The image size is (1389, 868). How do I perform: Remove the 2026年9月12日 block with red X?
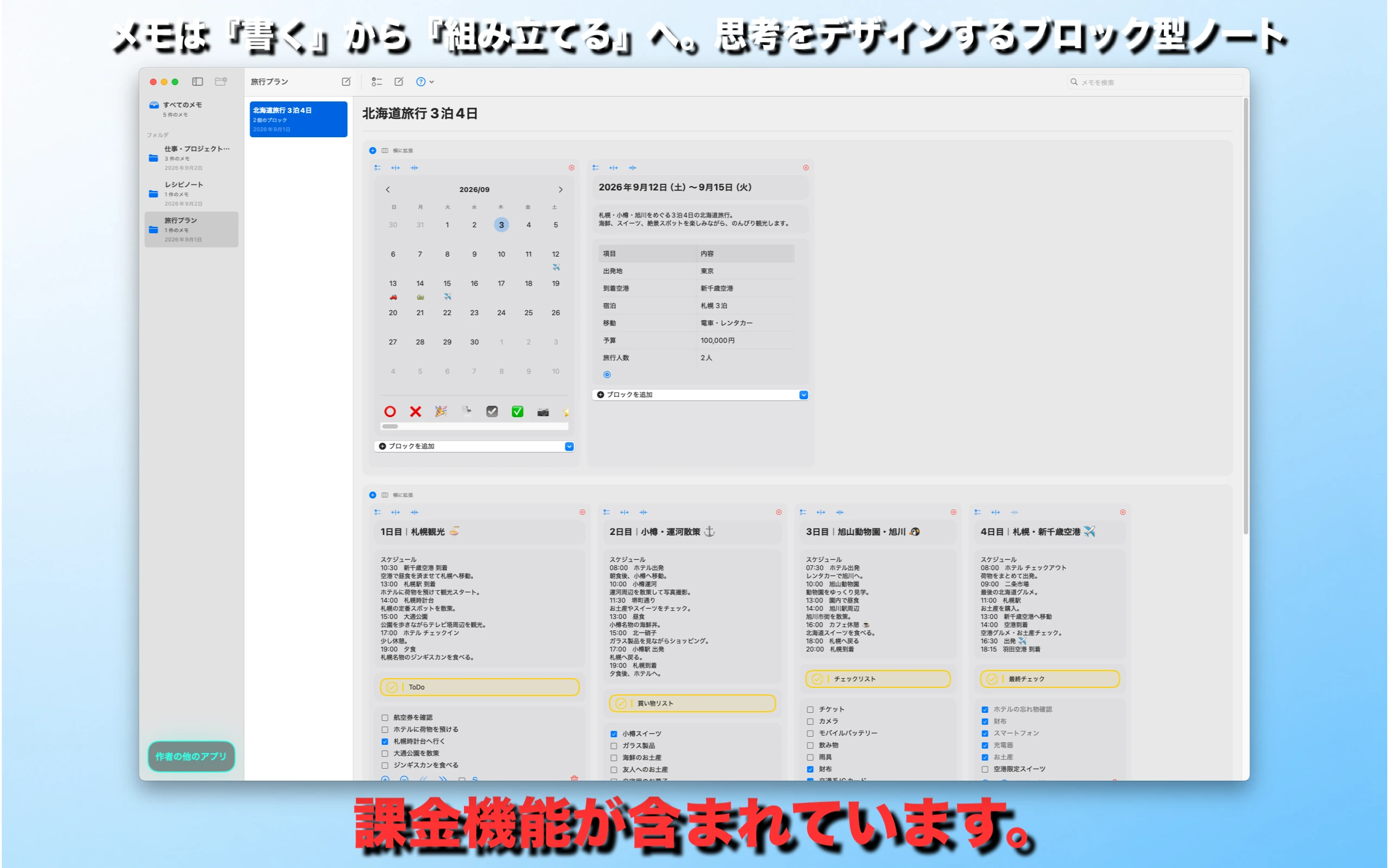pos(806,168)
